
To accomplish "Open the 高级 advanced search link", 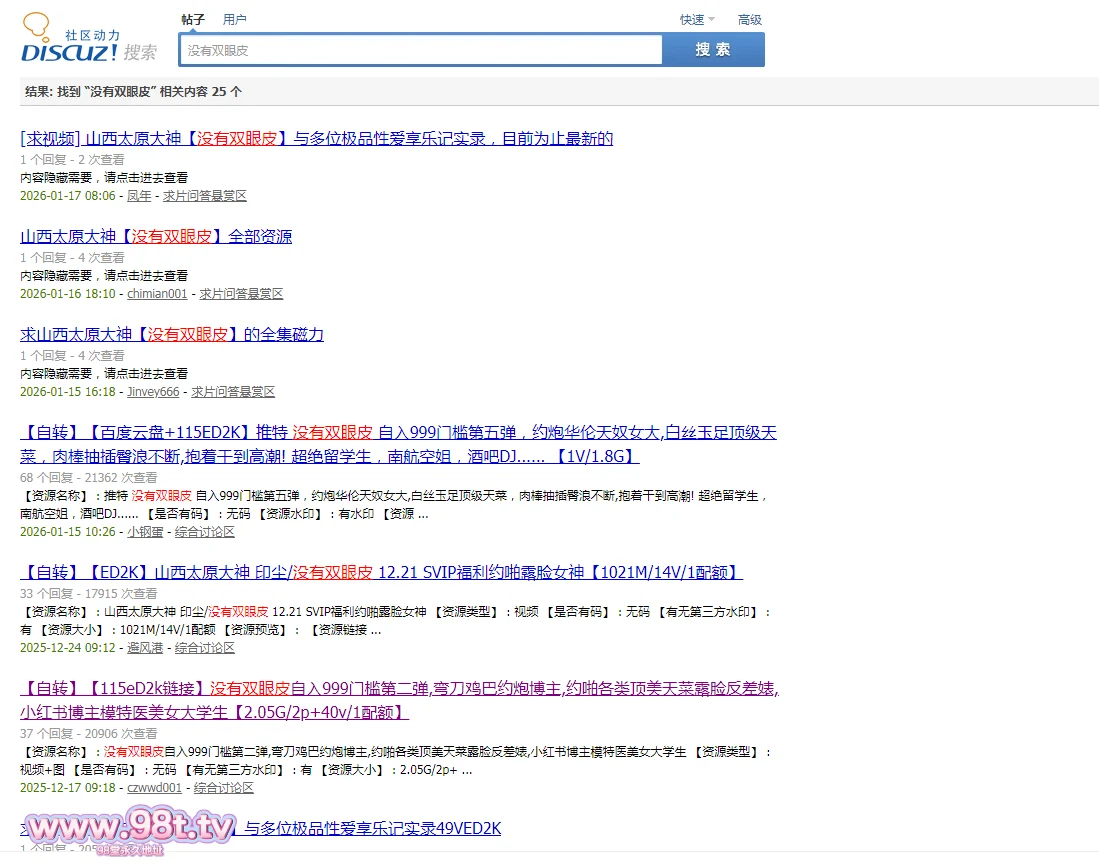I will pos(750,19).
